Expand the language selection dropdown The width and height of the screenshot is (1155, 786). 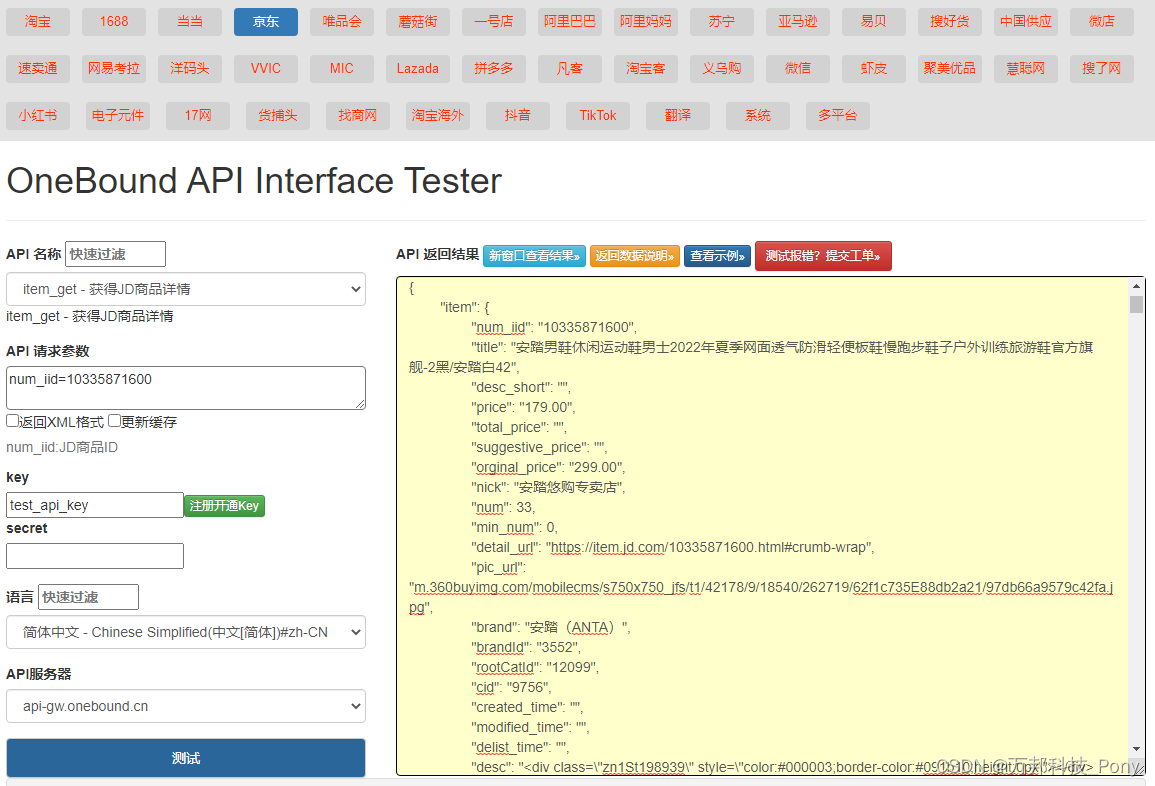186,632
